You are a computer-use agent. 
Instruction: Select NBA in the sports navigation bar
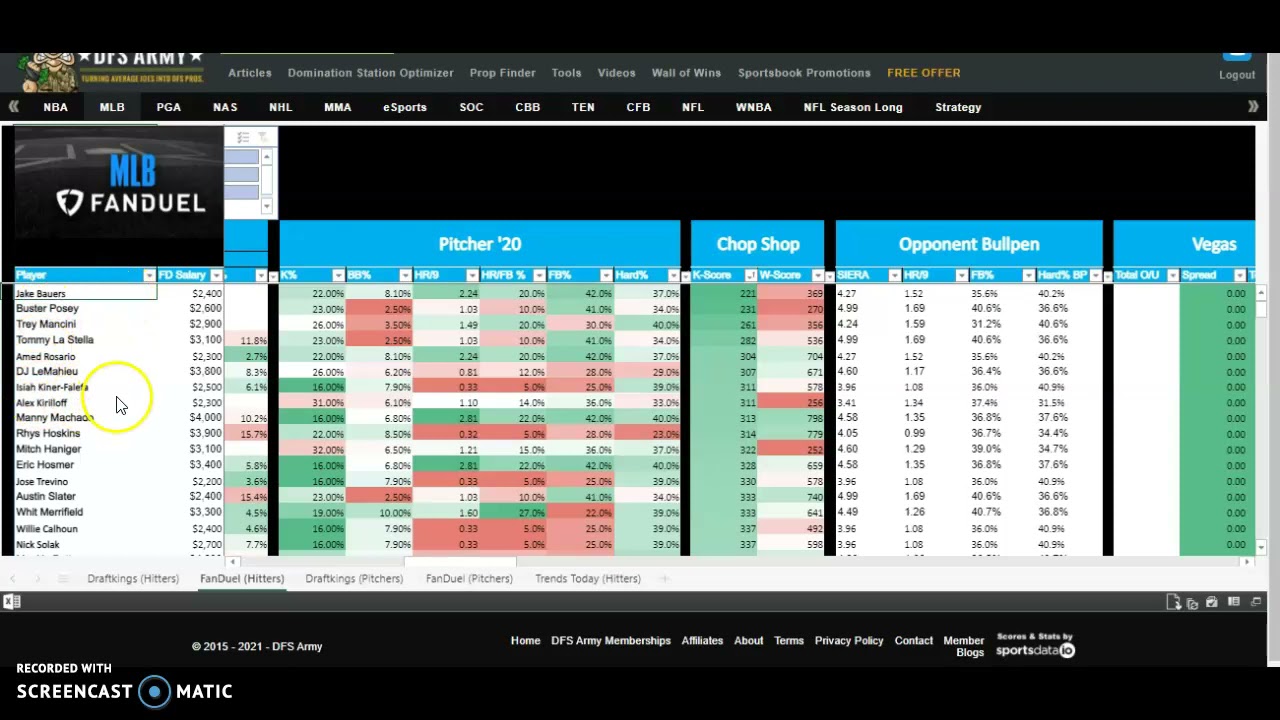click(x=56, y=107)
